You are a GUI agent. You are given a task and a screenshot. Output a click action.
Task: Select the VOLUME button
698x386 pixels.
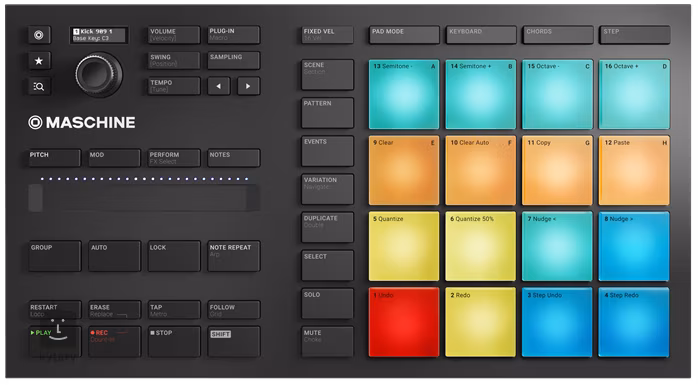point(174,35)
